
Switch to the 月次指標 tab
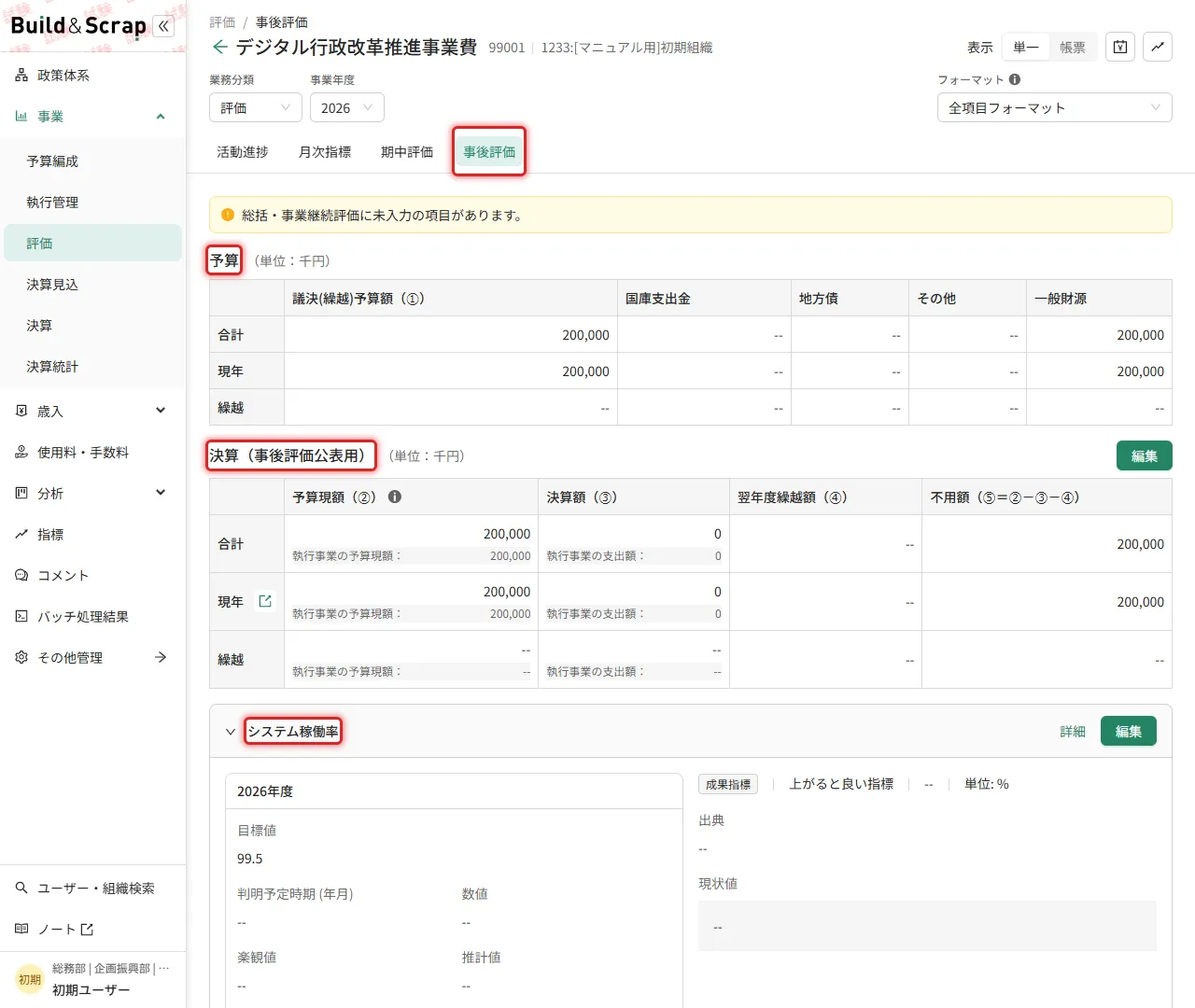click(325, 151)
